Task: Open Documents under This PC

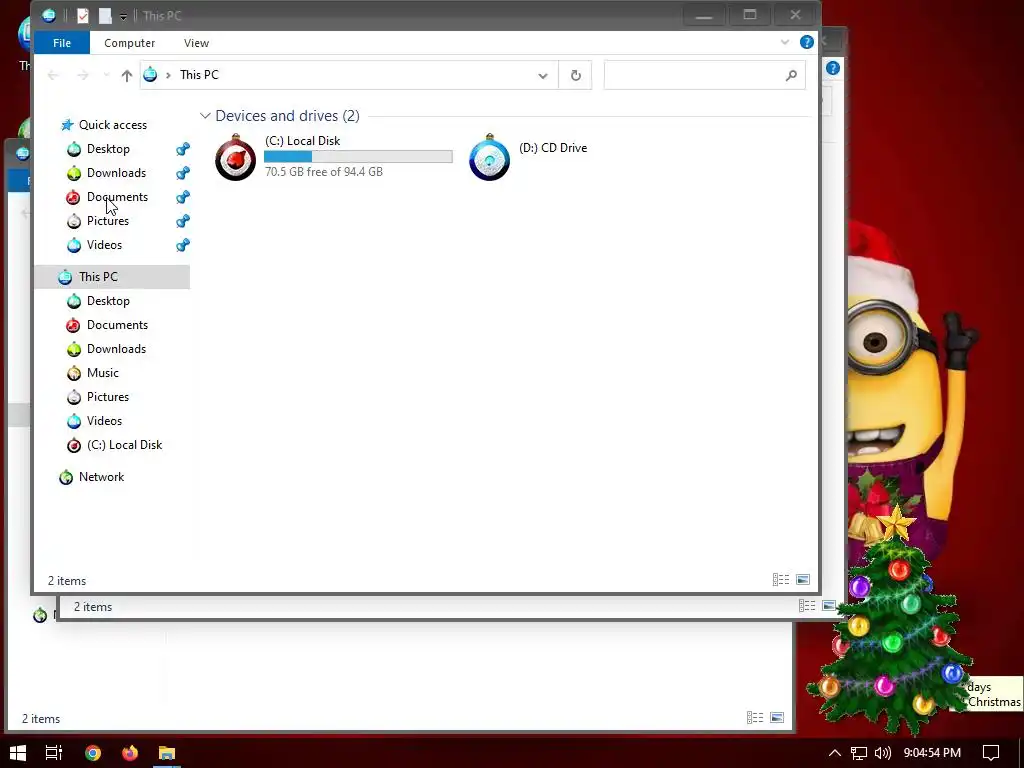Action: click(x=118, y=325)
